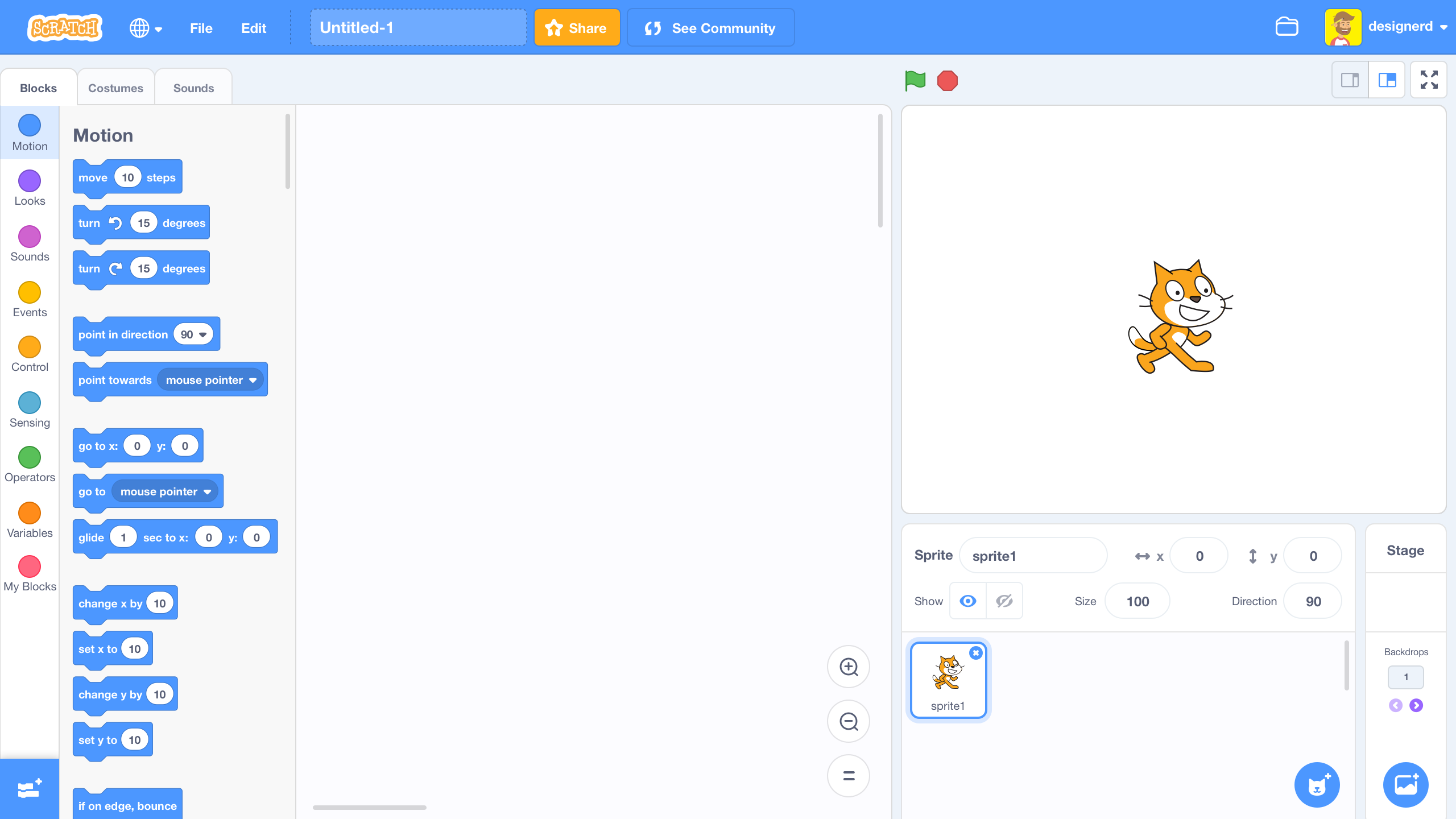Click the Share button
This screenshot has height=819, width=1456.
577,27
